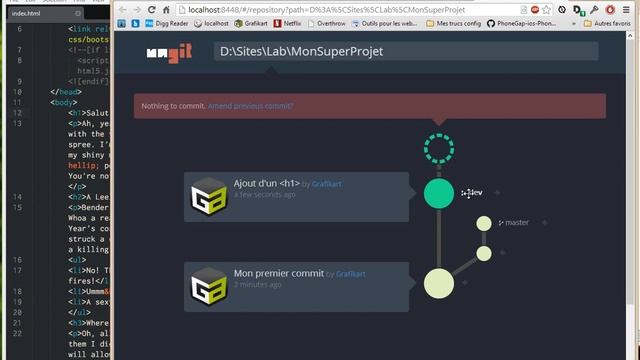640x360 pixels.
Task: Open Chrome's hamburger menu
Action: pos(626,9)
